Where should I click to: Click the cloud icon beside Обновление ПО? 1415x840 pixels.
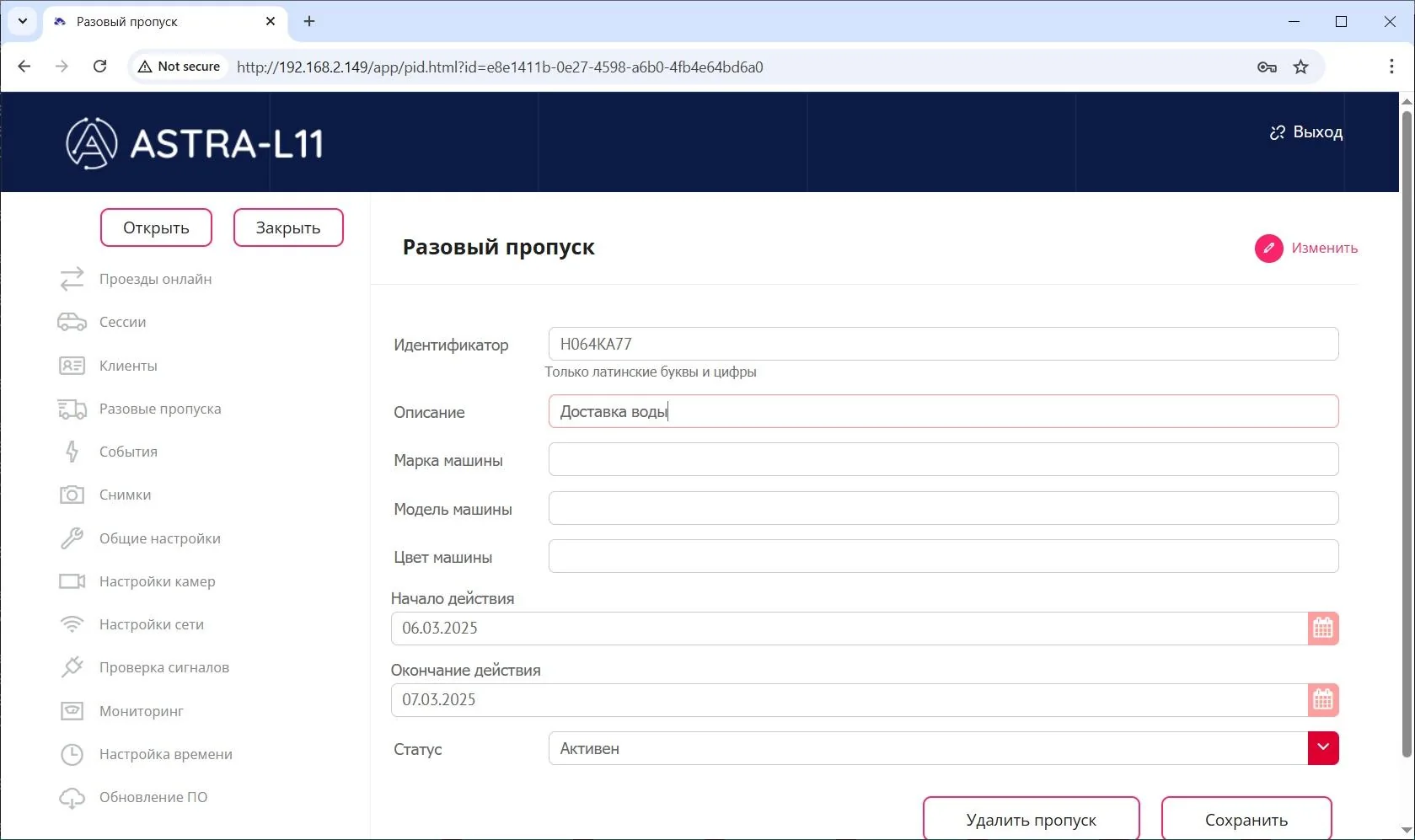72,797
